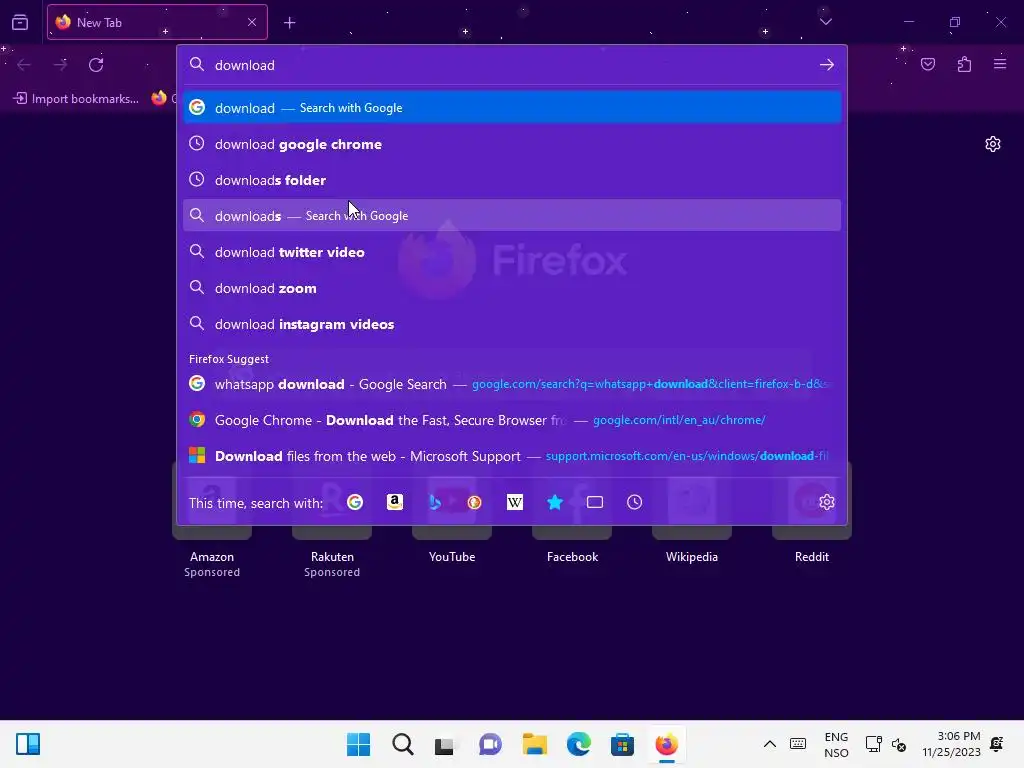The height and width of the screenshot is (768, 1024).
Task: Open Task View icon on taskbar
Action: [x=445, y=744]
